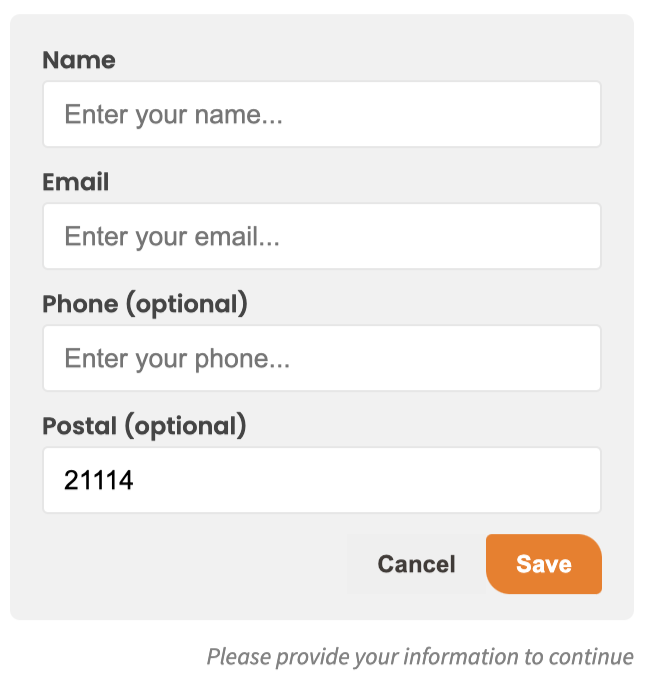The image size is (650, 684).
Task: Click the "Enter your name..." placeholder text
Action: pos(173,115)
